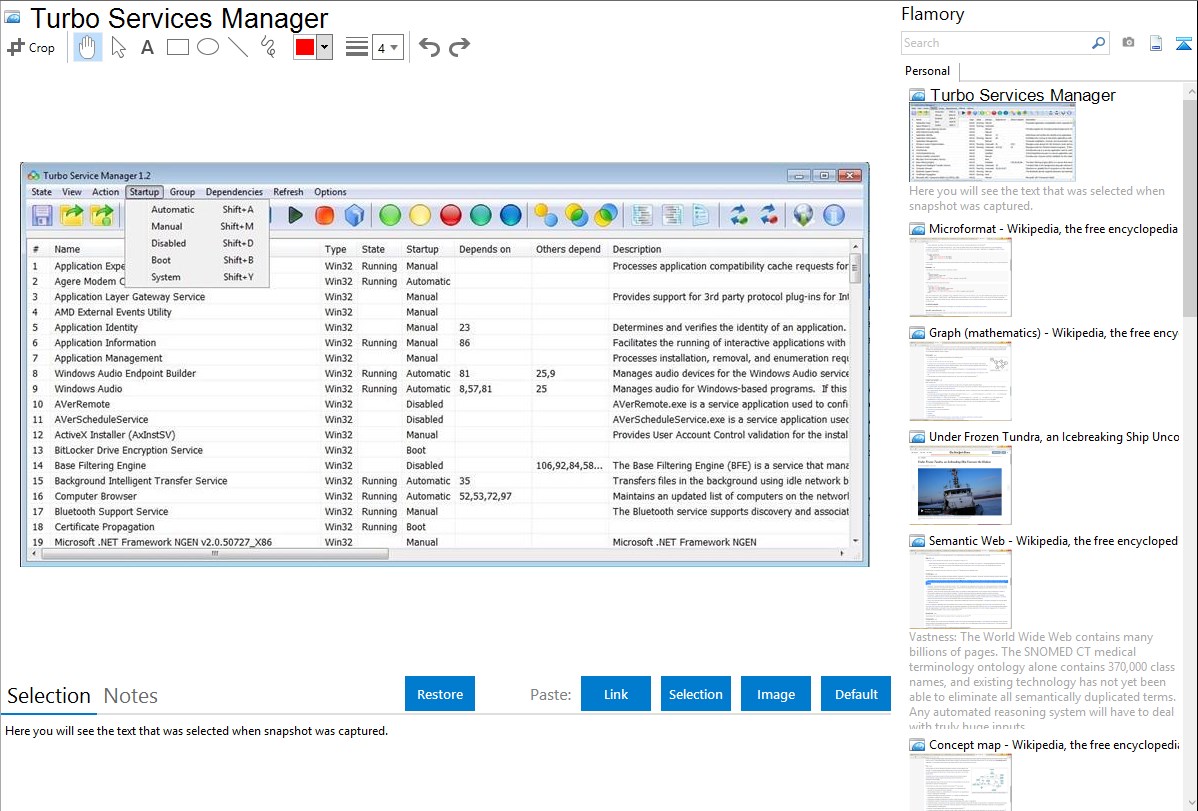This screenshot has height=811, width=1198.
Task: Click the camera capture icon
Action: point(1128,43)
